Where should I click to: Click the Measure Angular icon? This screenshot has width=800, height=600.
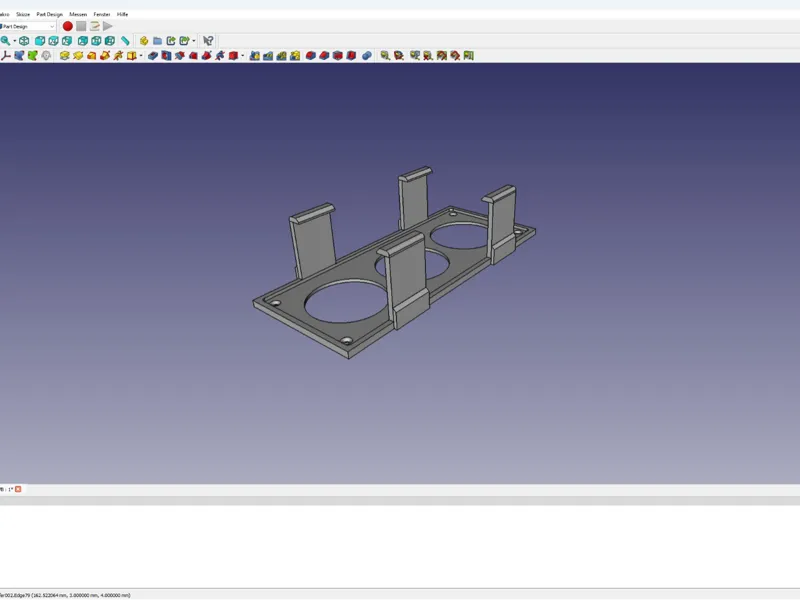pyautogui.click(x=398, y=56)
